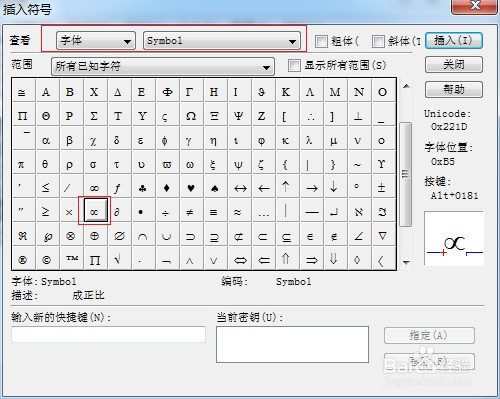Click the symbol preview pane

click(x=454, y=238)
